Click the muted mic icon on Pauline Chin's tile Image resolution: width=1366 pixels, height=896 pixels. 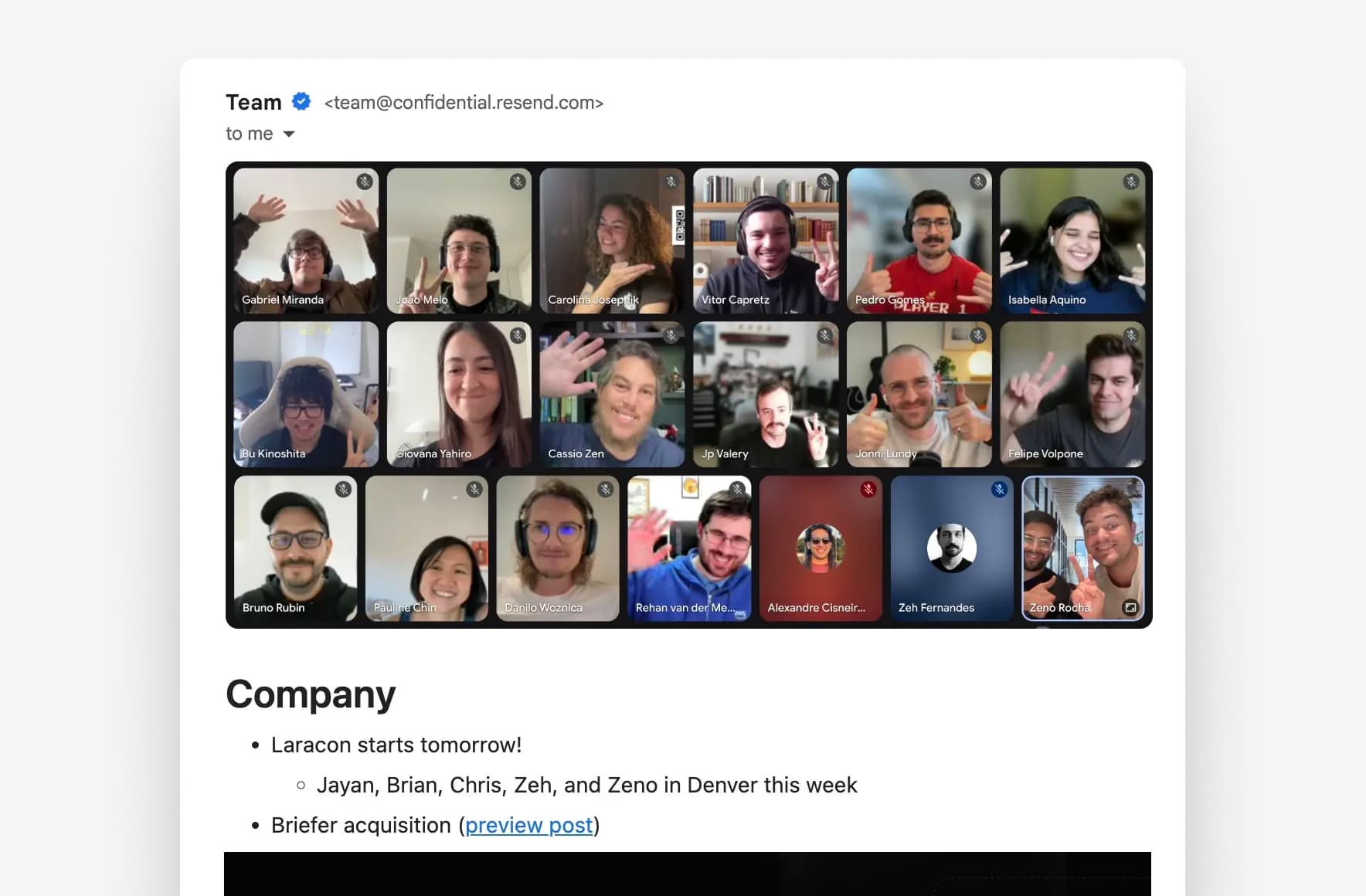474,489
